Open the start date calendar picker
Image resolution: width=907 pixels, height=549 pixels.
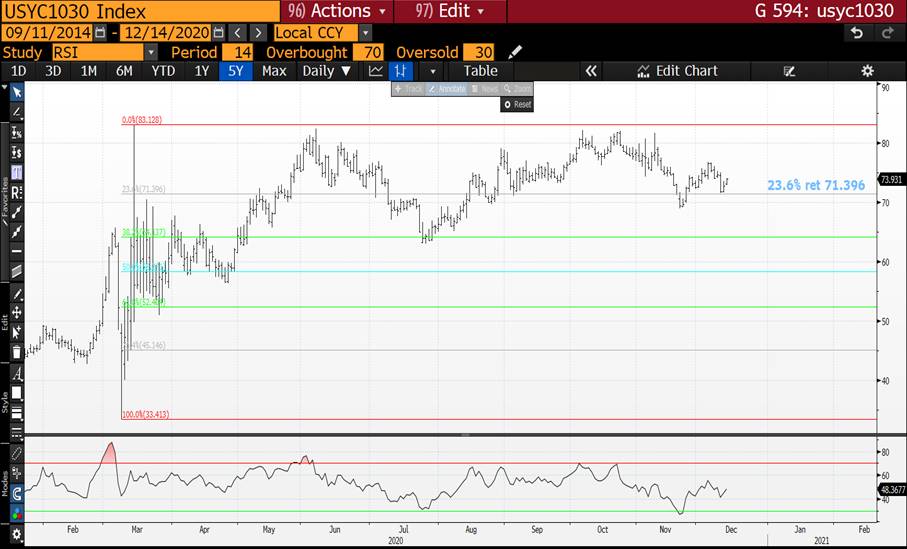[100, 33]
